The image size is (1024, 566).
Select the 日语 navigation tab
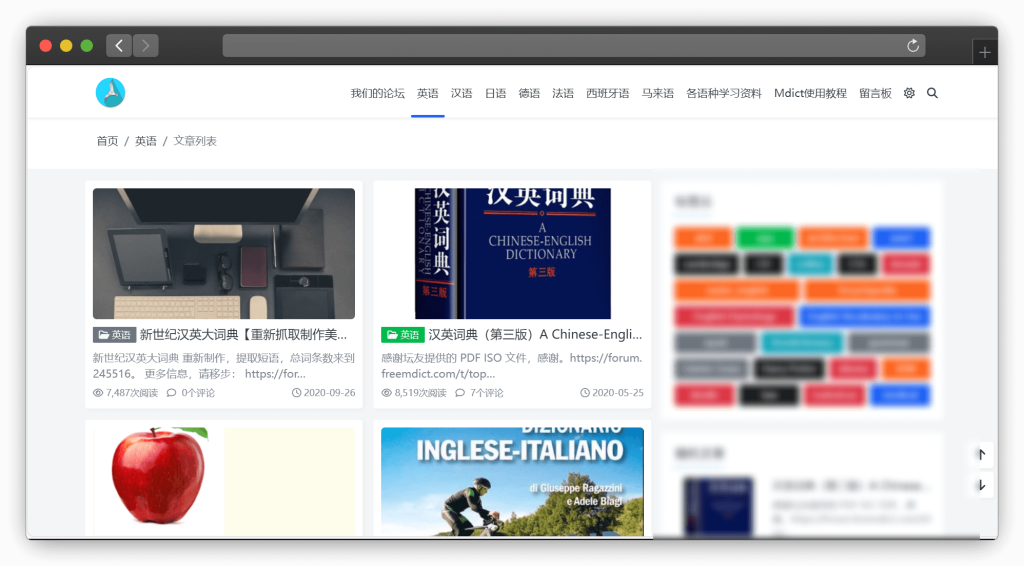pos(496,93)
